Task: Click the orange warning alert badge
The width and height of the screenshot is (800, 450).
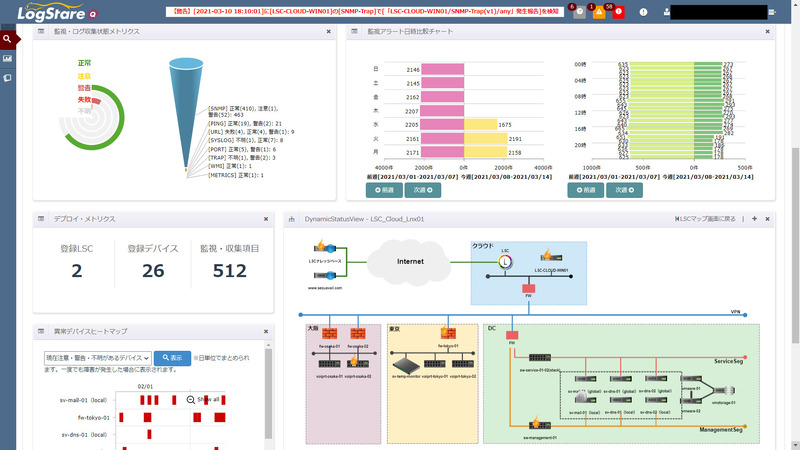Action: pyautogui.click(x=599, y=12)
